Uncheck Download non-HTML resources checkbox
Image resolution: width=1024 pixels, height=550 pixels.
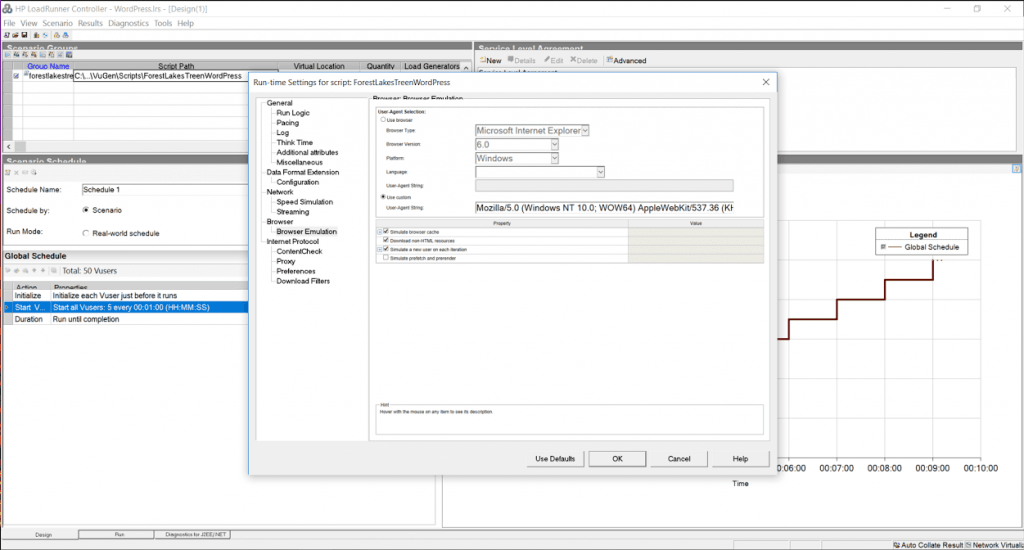click(x=386, y=240)
